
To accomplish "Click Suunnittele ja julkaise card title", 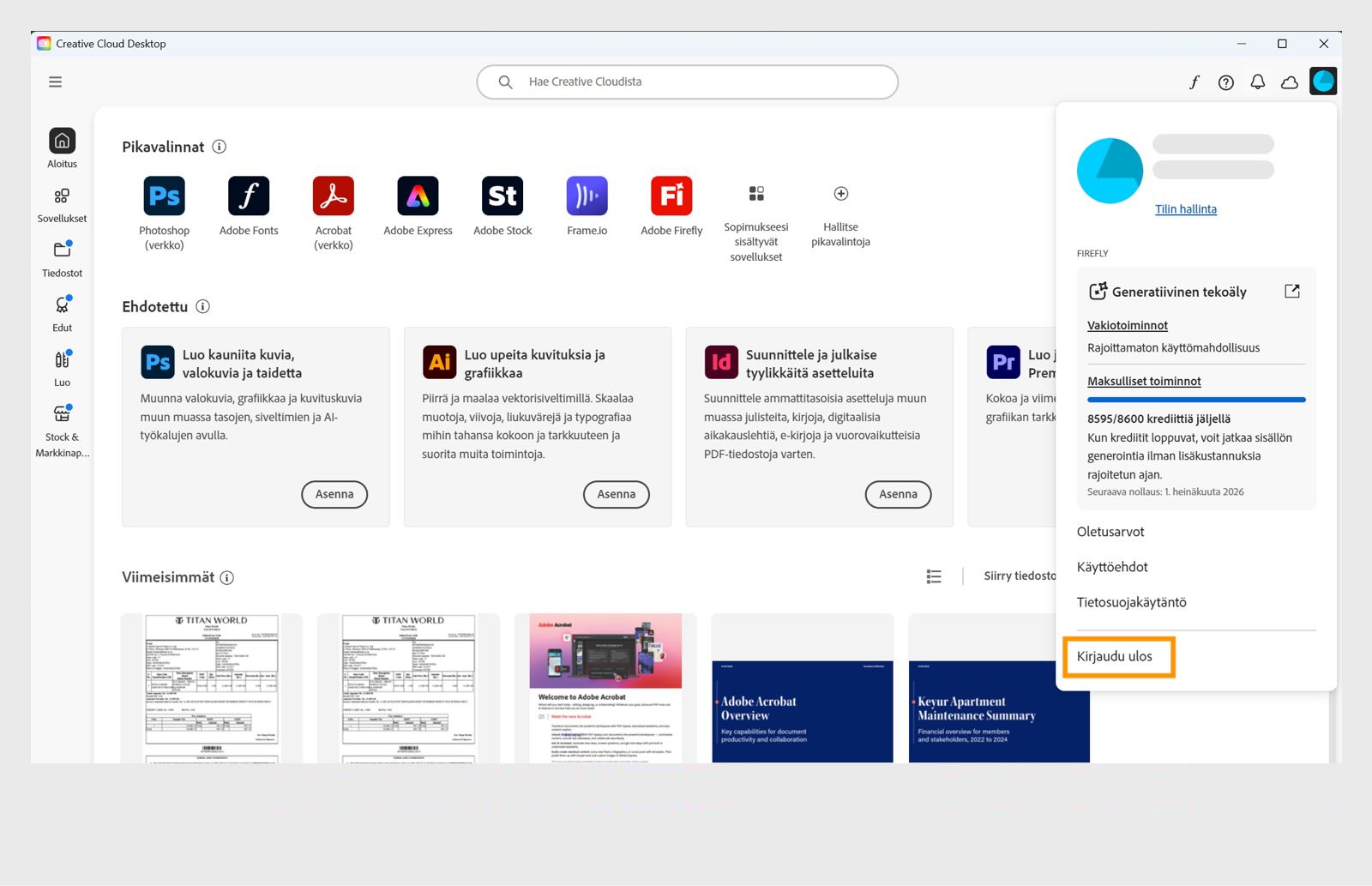I will pos(809,364).
